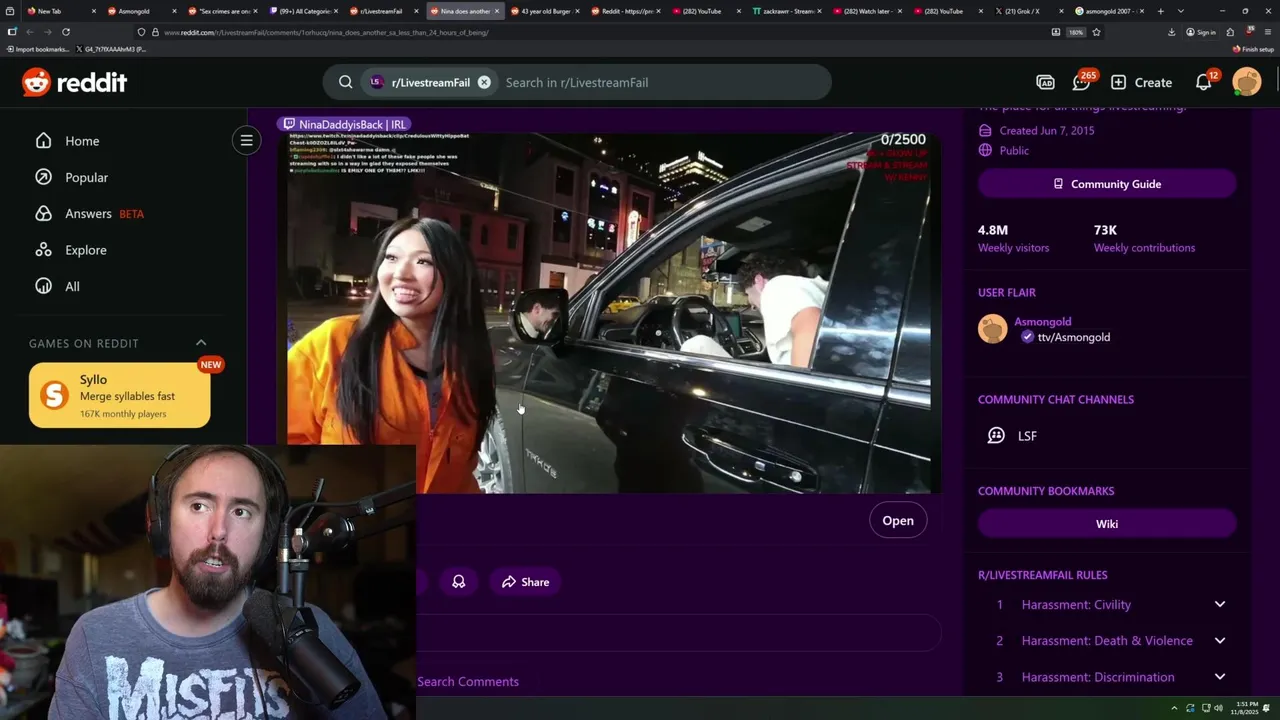Play the embedded stream clip

pos(609,312)
